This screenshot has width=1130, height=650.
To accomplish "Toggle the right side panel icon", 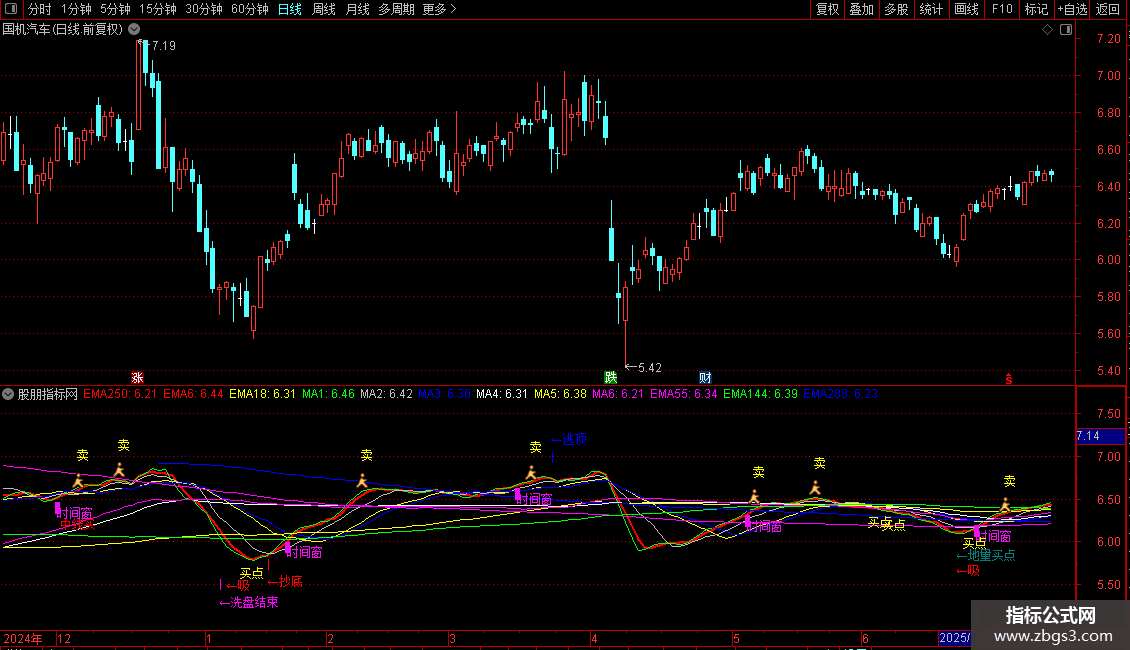I will pos(1066,30).
